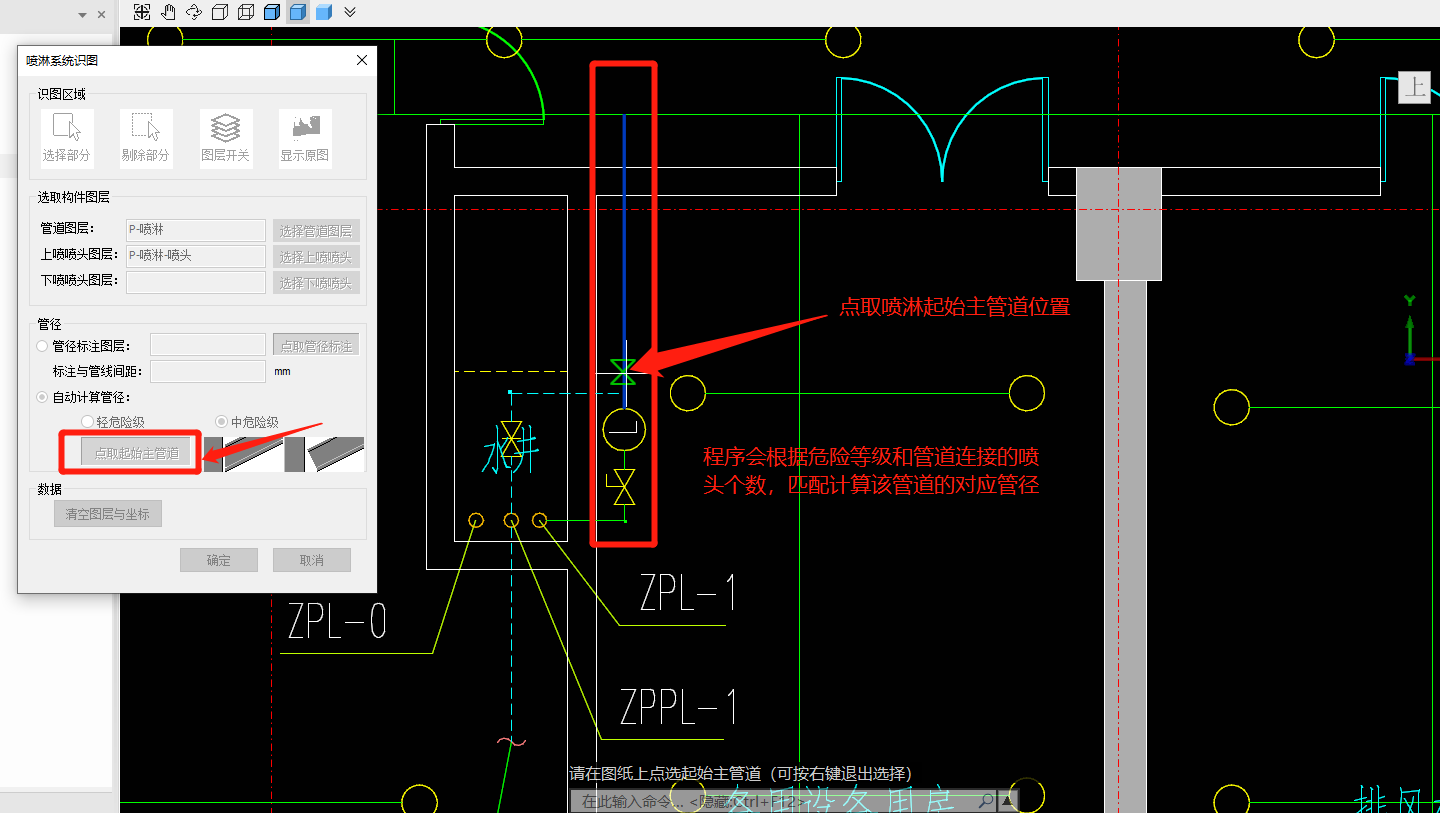1440x813 pixels.
Task: Choose the 轻危险级 radio button
Action: (88, 422)
